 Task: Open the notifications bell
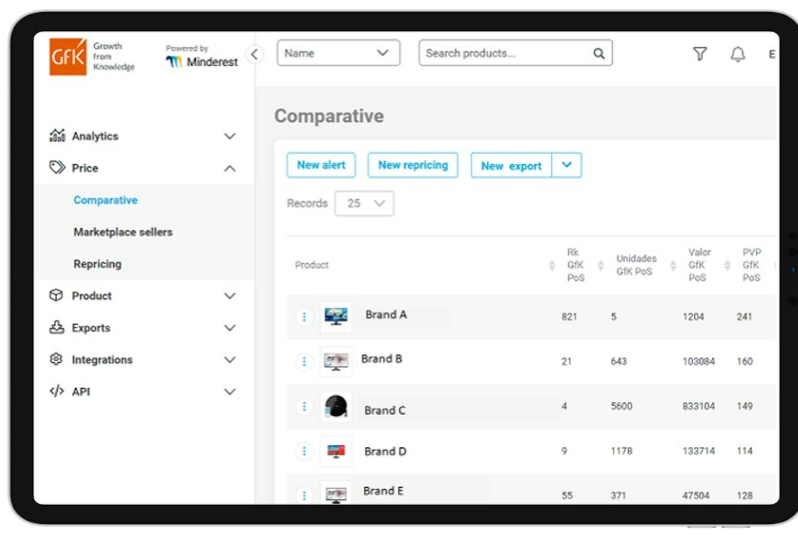pyautogui.click(x=738, y=54)
